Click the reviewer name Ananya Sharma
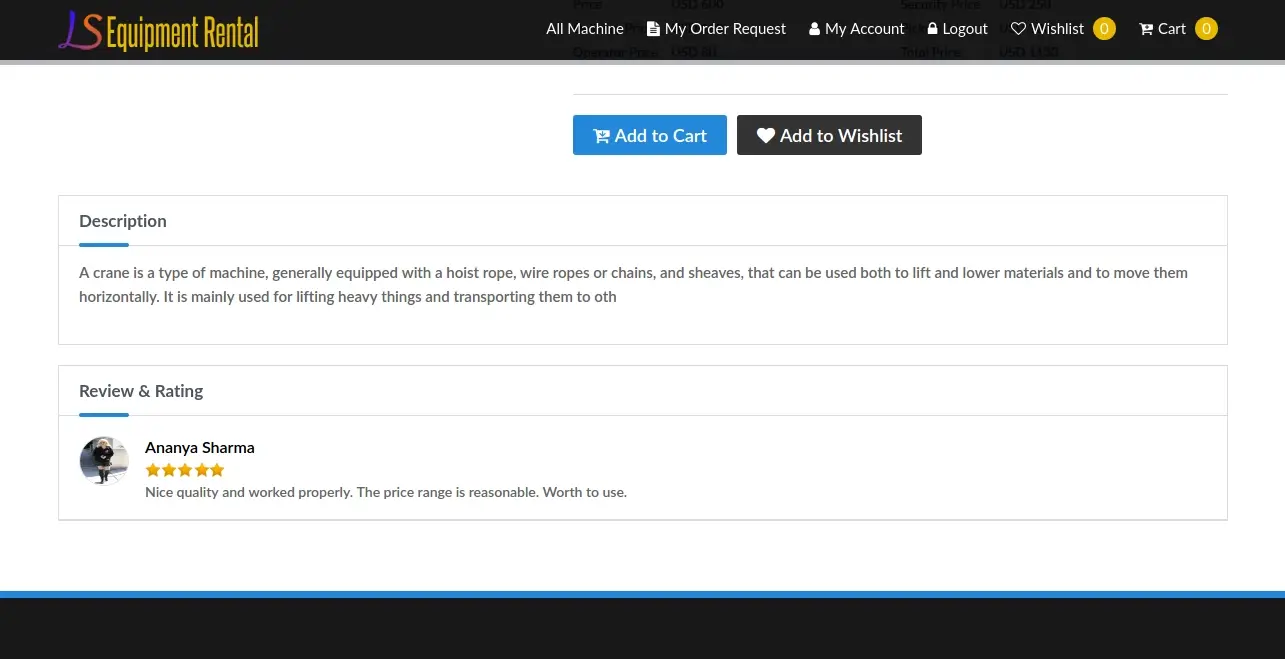Image resolution: width=1285 pixels, height=659 pixels. tap(200, 447)
